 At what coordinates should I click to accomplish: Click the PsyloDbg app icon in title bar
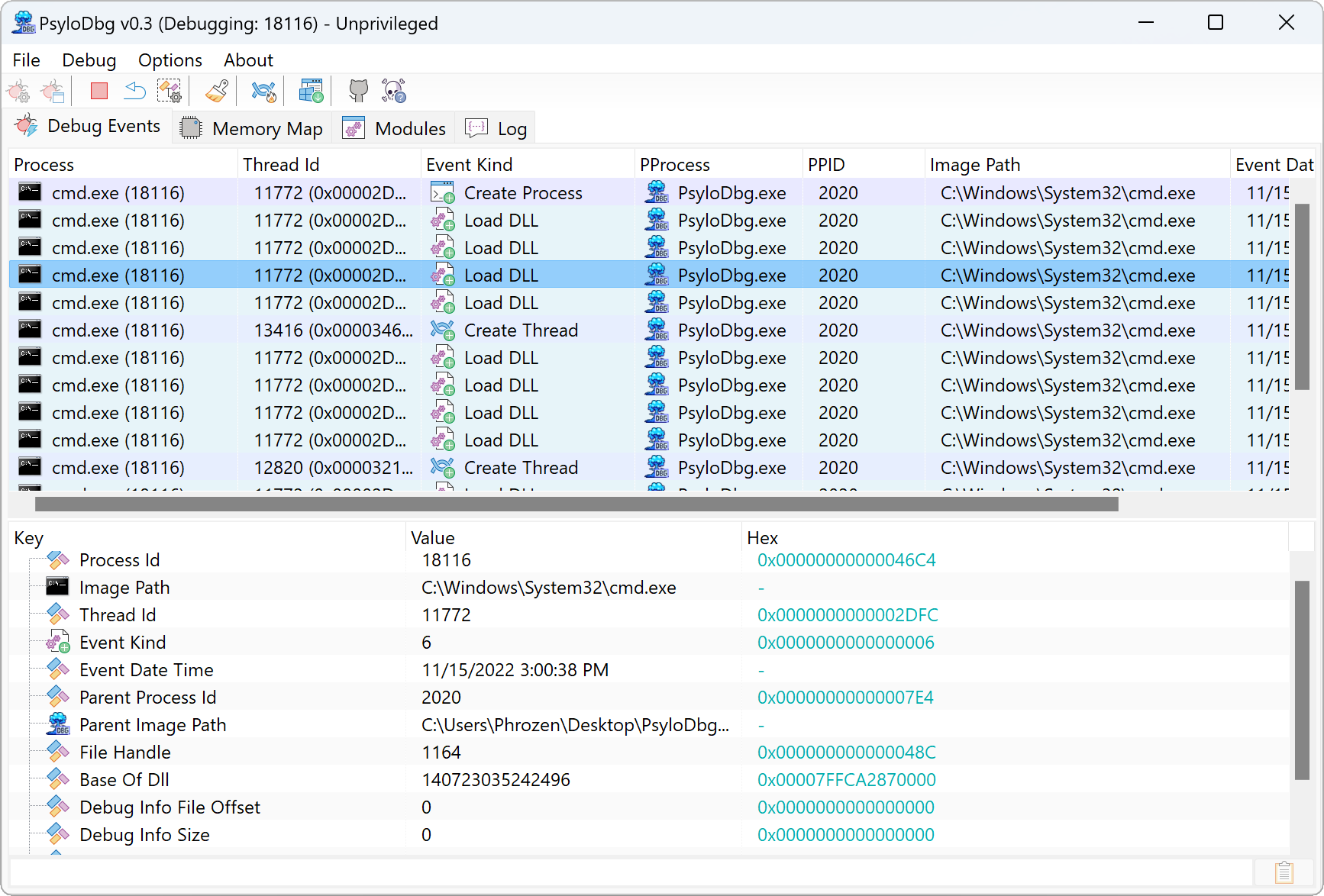coord(24,23)
